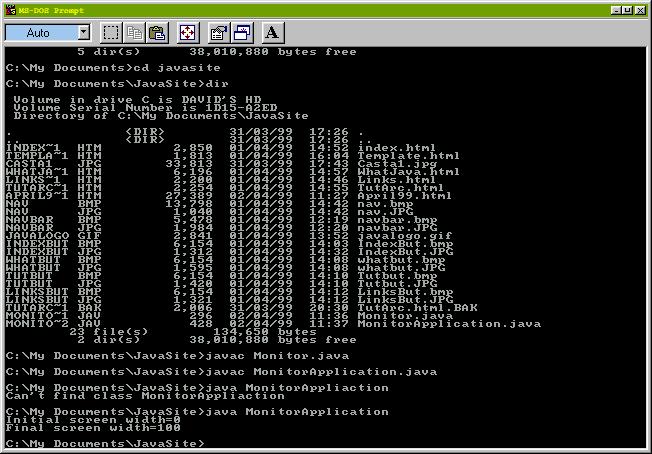Open Font settings A icon
Screen dimensions: 652x454
[x=273, y=32]
